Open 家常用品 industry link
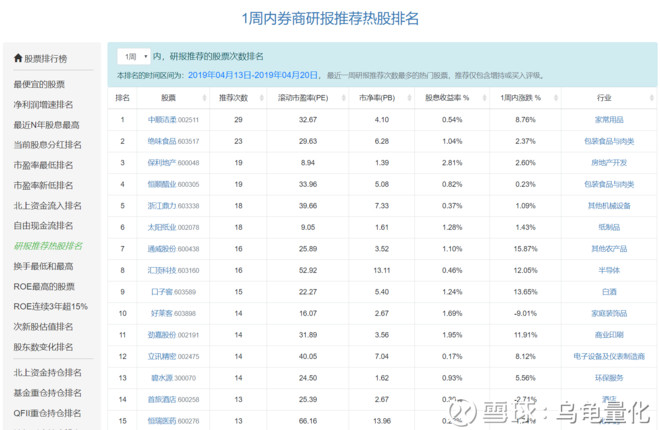Image resolution: width=660 pixels, height=430 pixels. [609, 119]
